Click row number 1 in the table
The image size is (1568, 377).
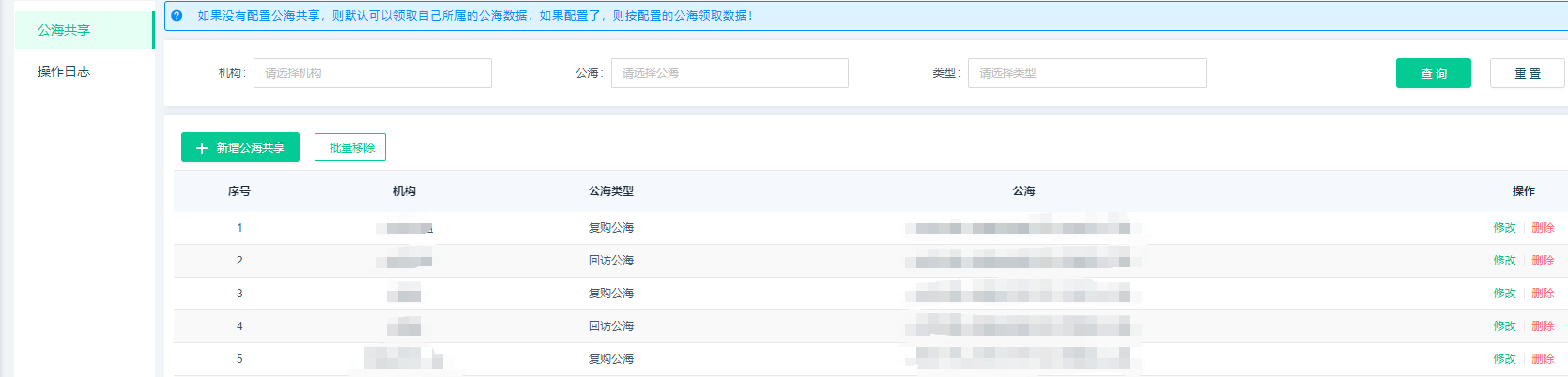[x=239, y=228]
